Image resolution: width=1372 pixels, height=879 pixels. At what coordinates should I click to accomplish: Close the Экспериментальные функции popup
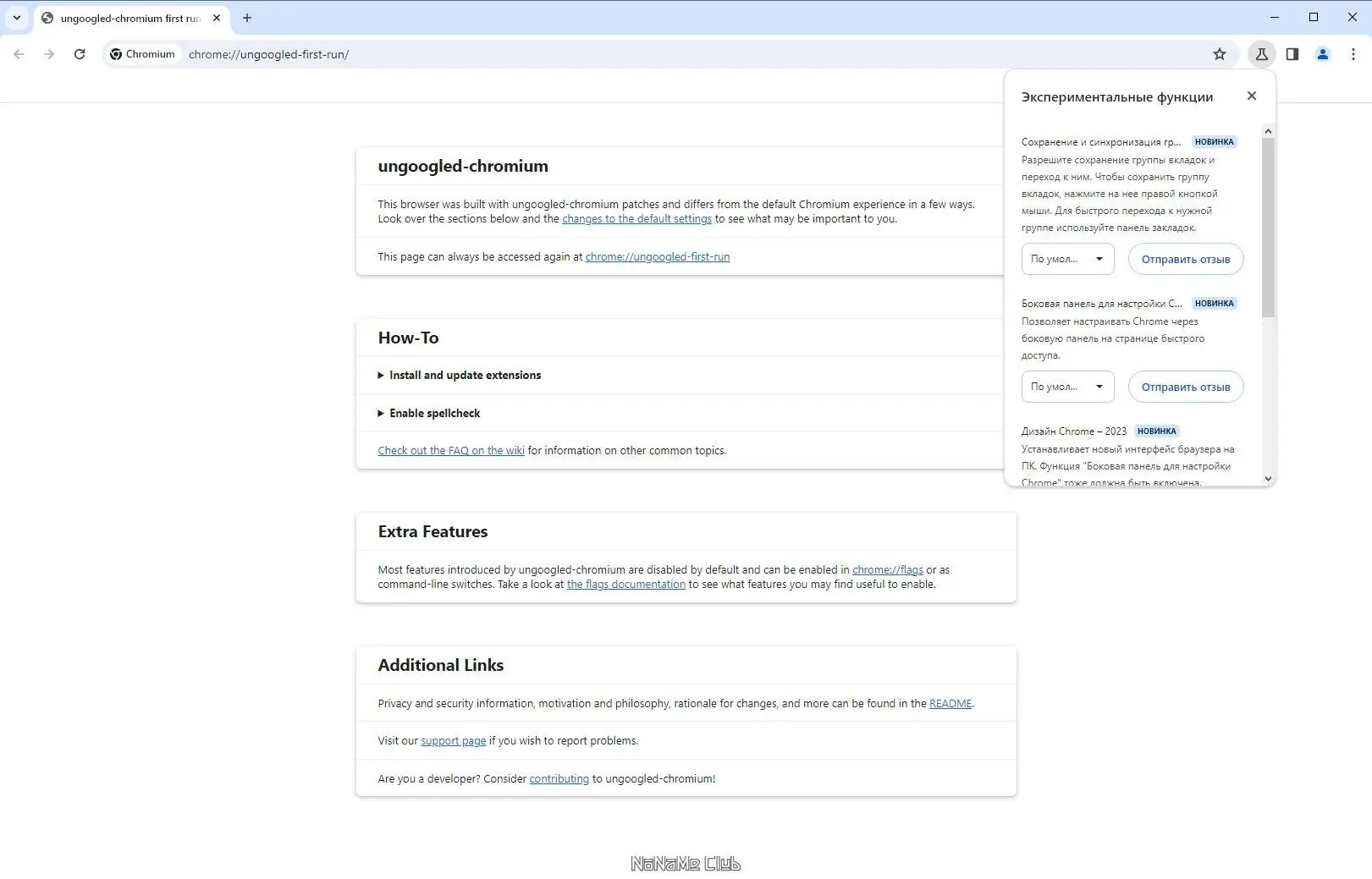coord(1252,96)
